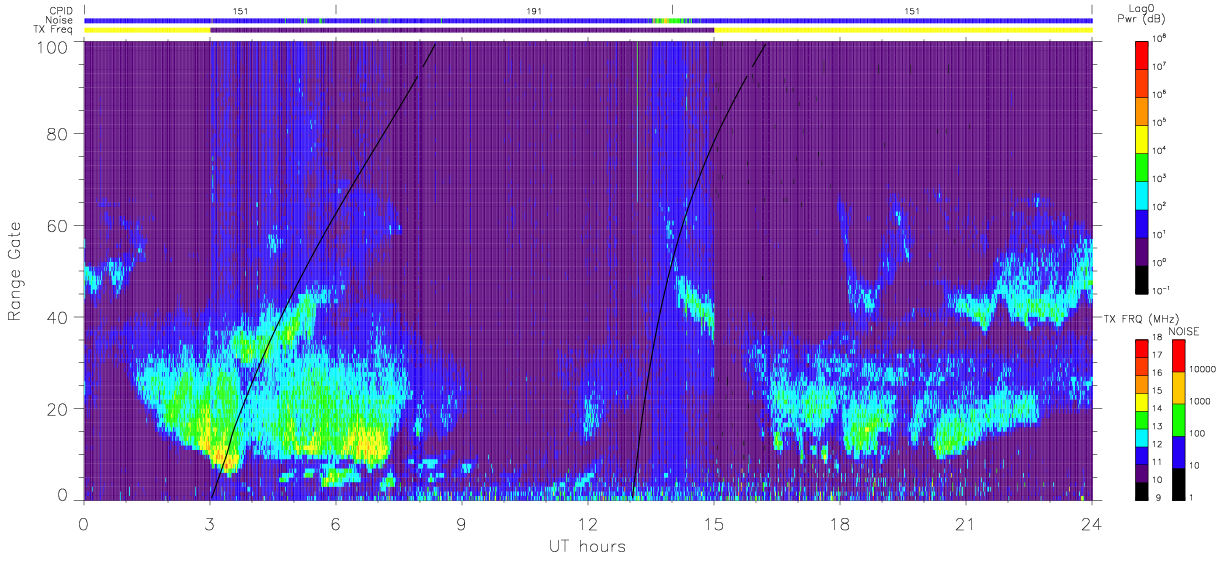The height and width of the screenshot is (567, 1228).
Task: Click the '9' tick on UT hours axis
Action: click(x=462, y=524)
